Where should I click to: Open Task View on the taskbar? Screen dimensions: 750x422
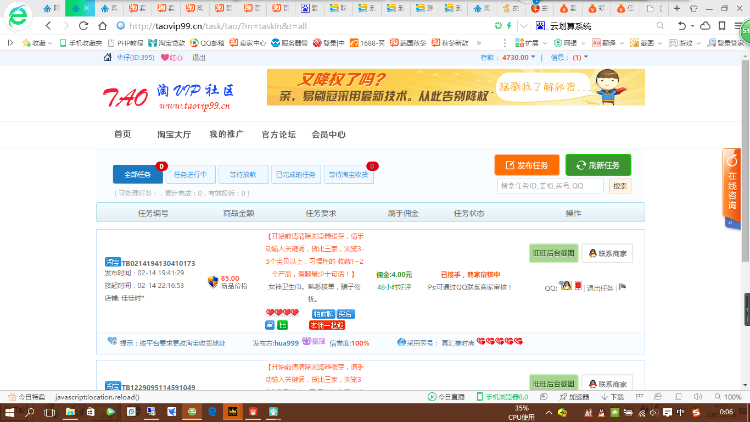click(49, 412)
